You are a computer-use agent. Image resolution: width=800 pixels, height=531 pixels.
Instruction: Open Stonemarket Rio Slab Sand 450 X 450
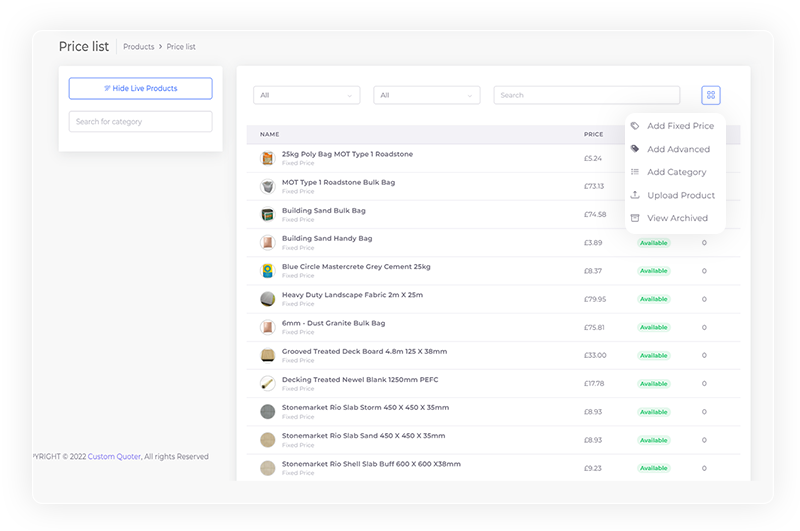[x=364, y=436]
